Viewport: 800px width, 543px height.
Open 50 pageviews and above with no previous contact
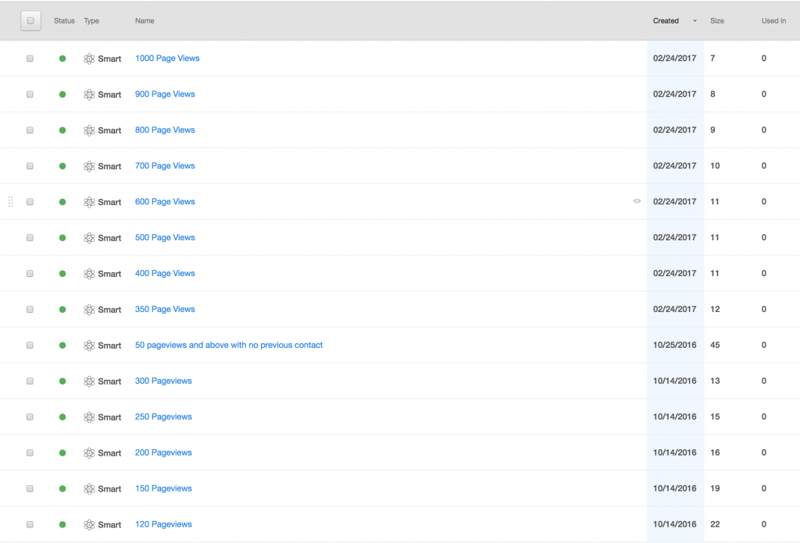[x=229, y=345]
